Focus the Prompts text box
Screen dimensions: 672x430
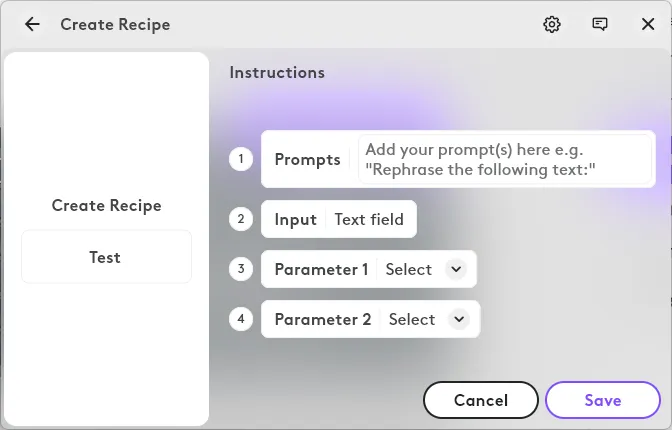(x=504, y=159)
